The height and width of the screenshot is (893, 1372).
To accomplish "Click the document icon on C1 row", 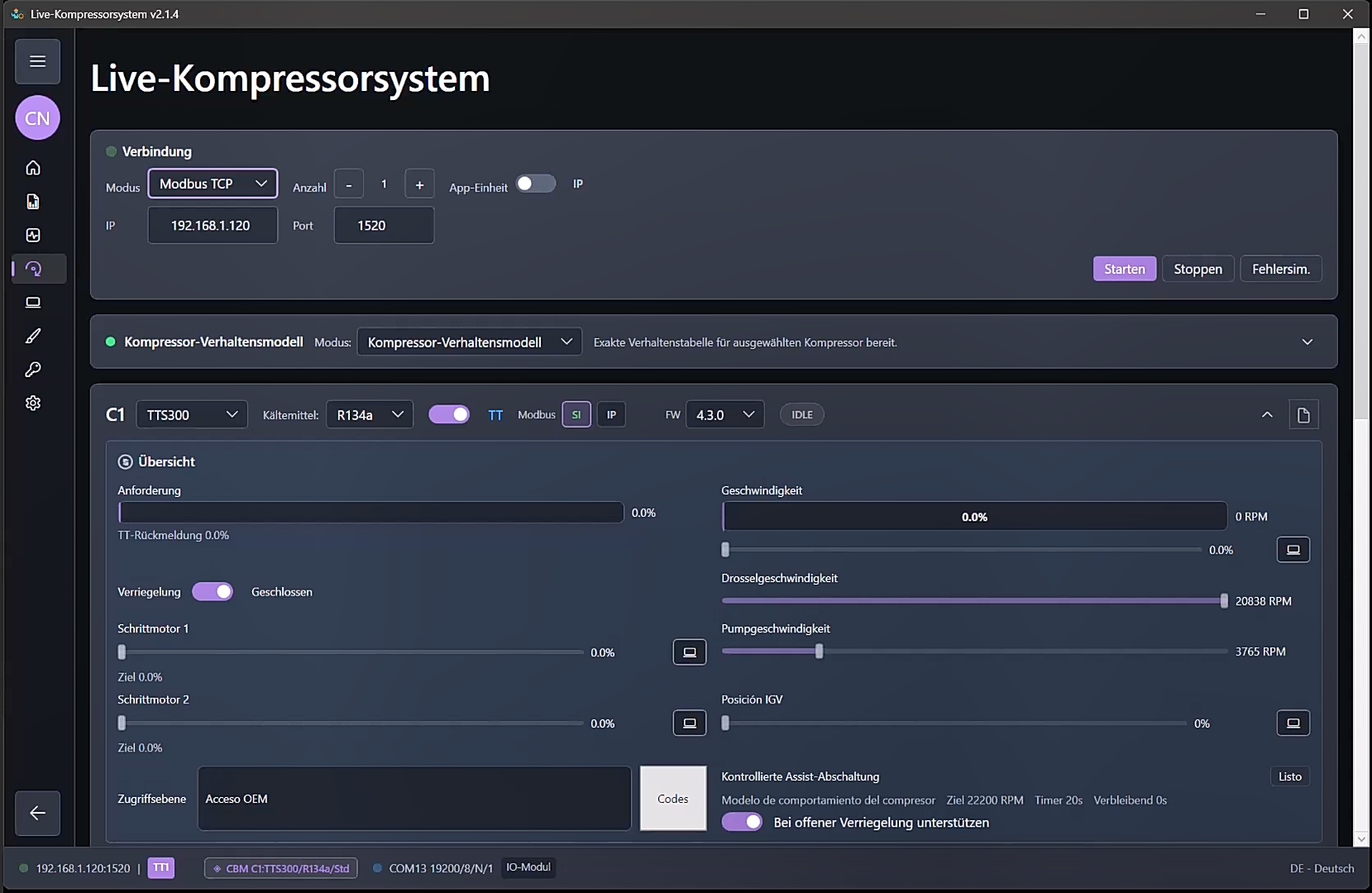I will click(x=1303, y=415).
